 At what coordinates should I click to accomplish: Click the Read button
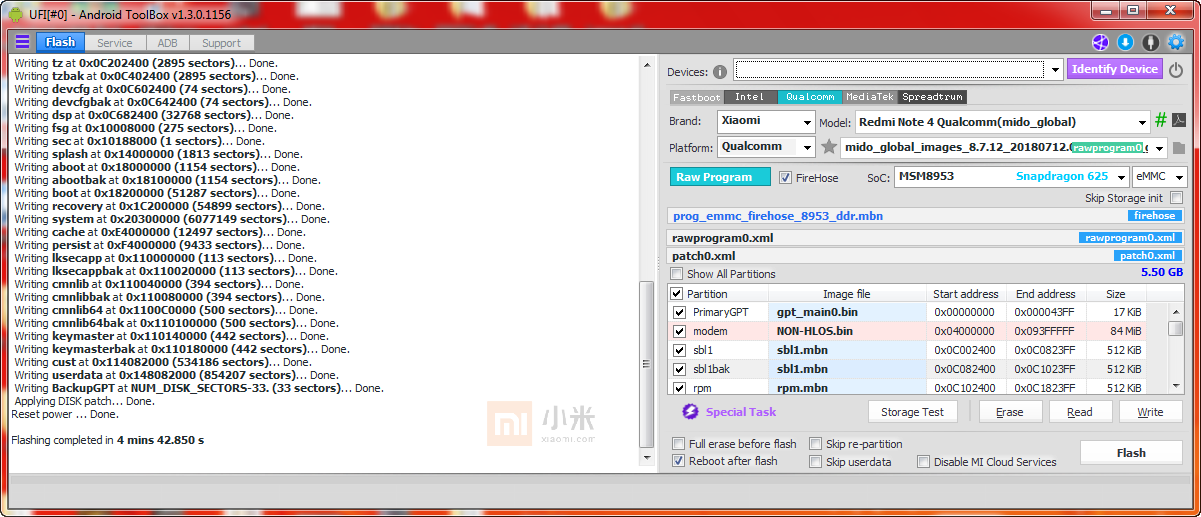pyautogui.click(x=1080, y=412)
